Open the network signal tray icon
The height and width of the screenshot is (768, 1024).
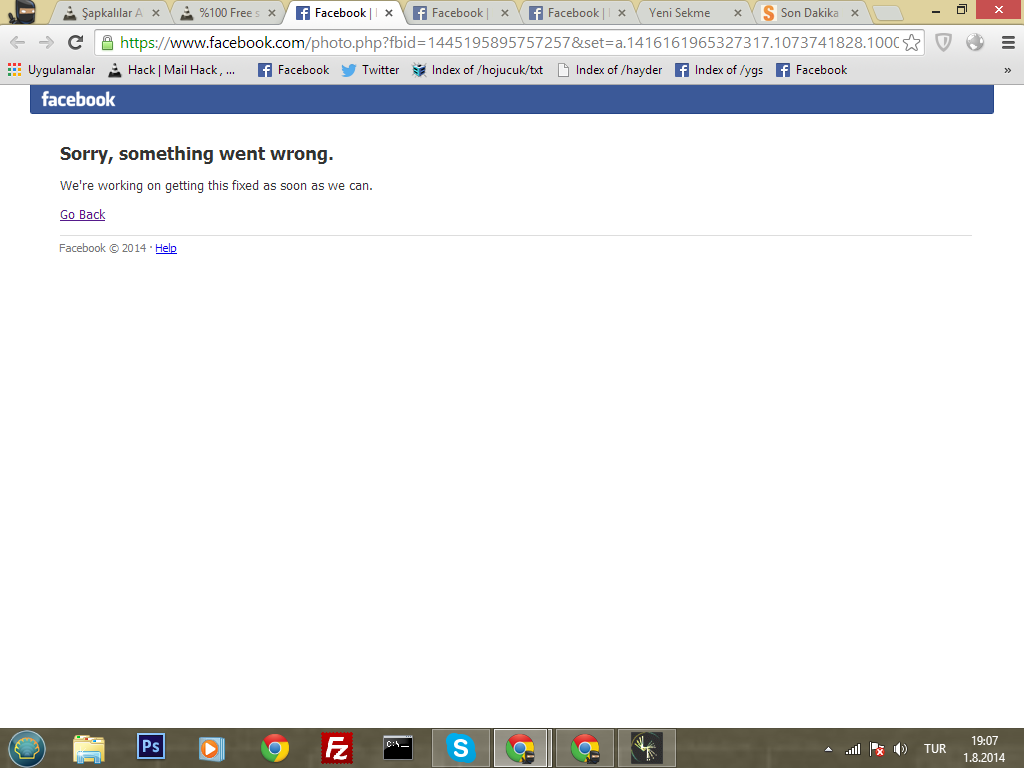click(x=853, y=749)
